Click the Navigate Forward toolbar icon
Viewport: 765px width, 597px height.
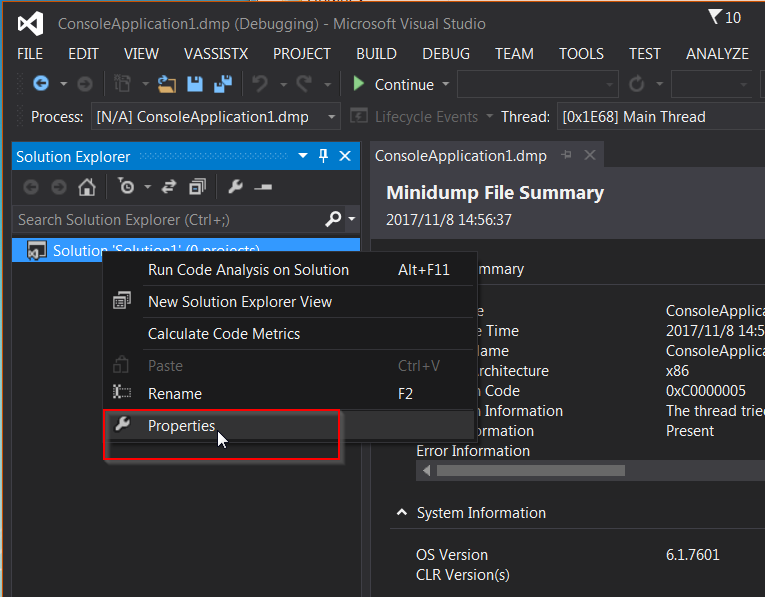pyautogui.click(x=85, y=84)
